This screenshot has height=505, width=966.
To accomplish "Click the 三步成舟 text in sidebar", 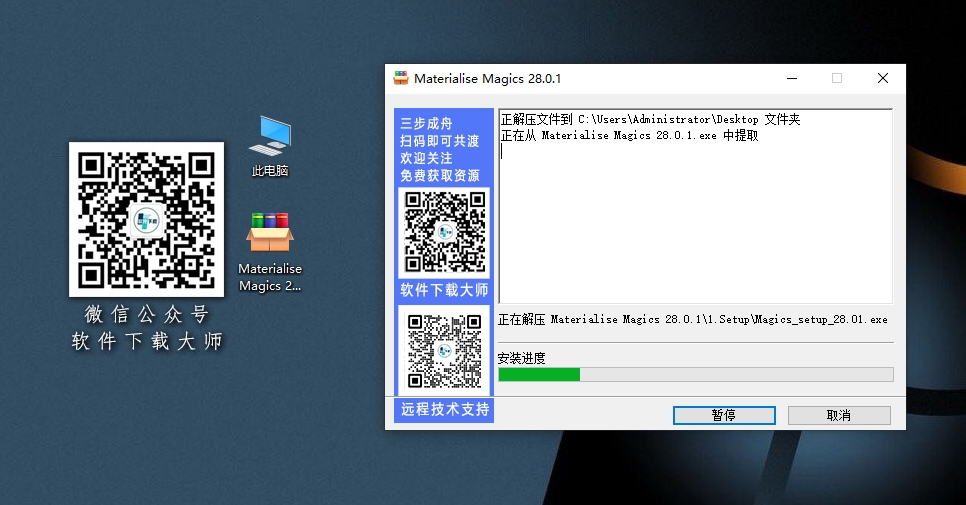I will 426,123.
